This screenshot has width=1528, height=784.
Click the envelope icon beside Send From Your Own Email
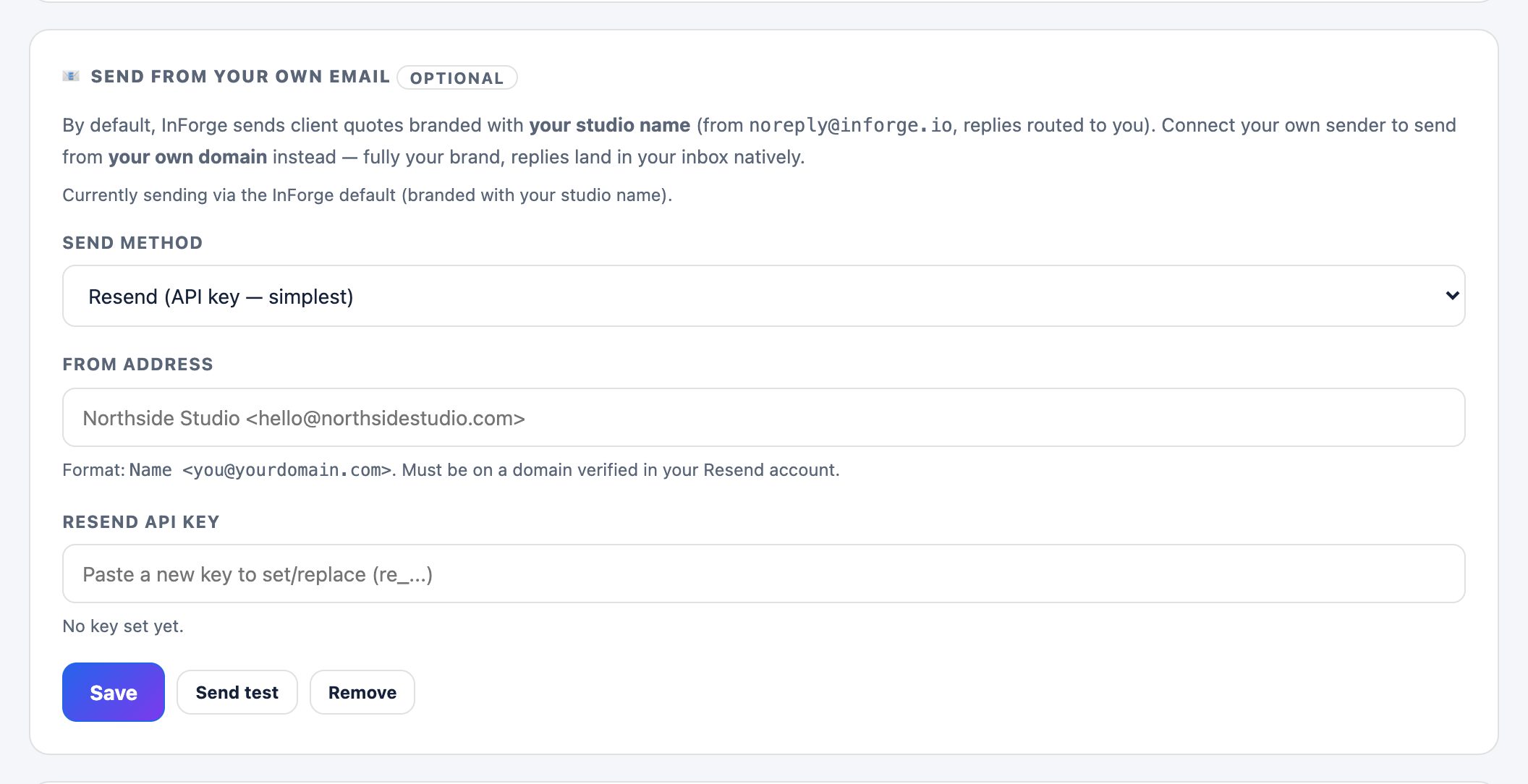[x=71, y=76]
